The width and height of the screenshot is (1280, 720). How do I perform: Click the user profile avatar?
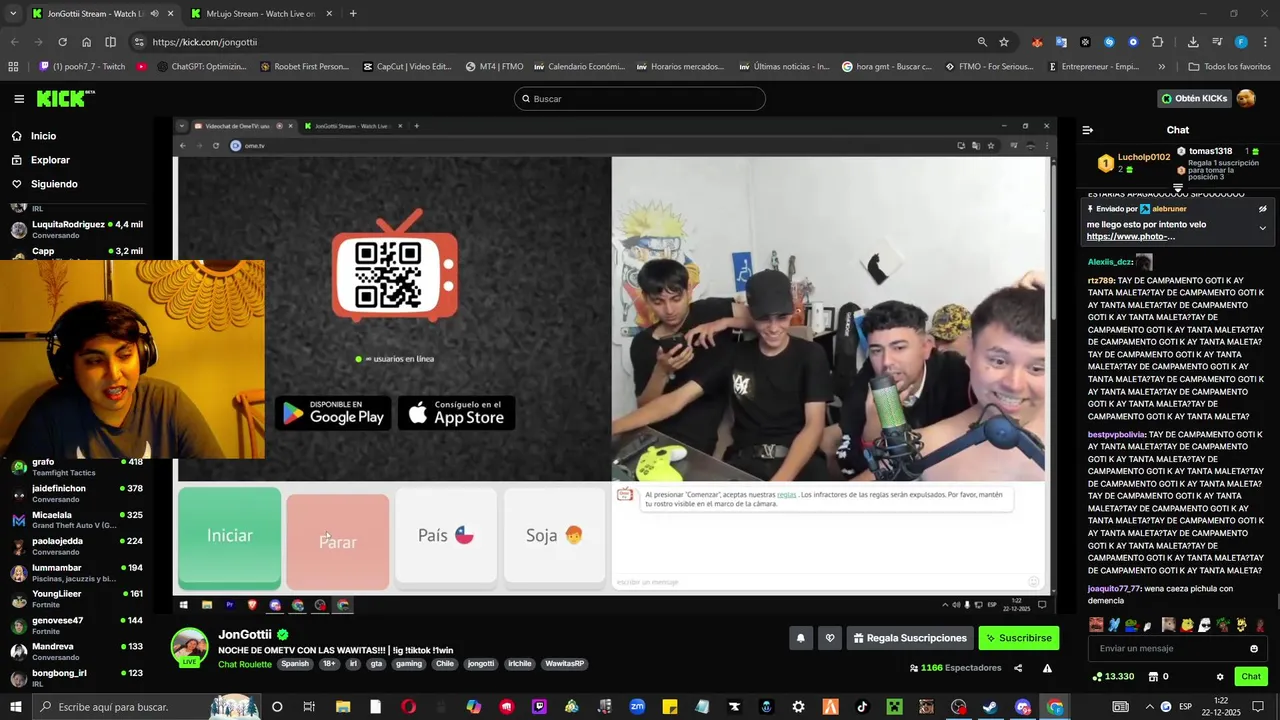click(1246, 98)
